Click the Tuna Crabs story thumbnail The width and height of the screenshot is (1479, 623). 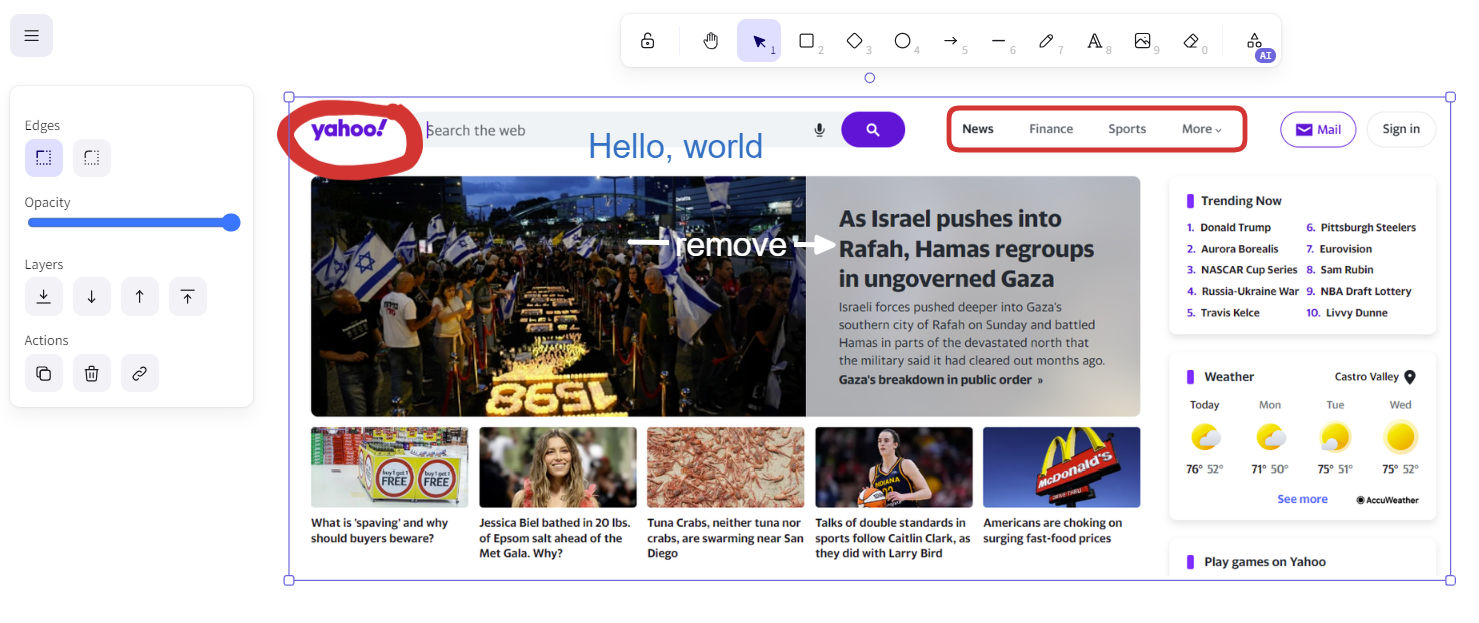coord(726,467)
